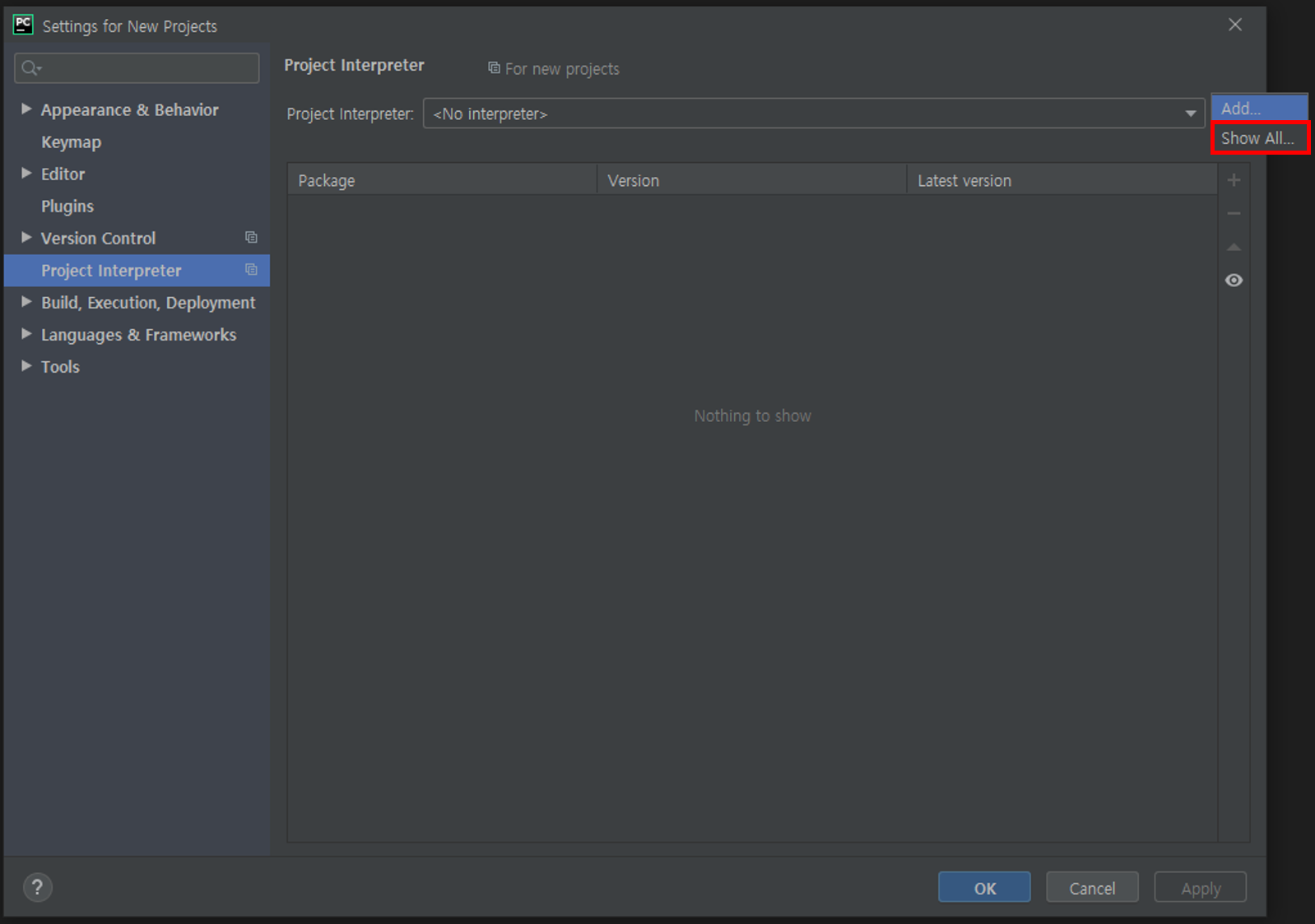Expand the Editor settings tree
The width and height of the screenshot is (1315, 924).
[26, 174]
